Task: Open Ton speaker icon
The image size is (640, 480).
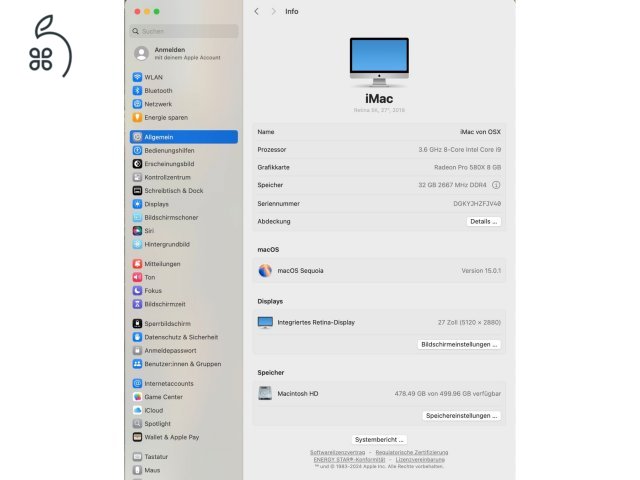Action: coord(138,278)
